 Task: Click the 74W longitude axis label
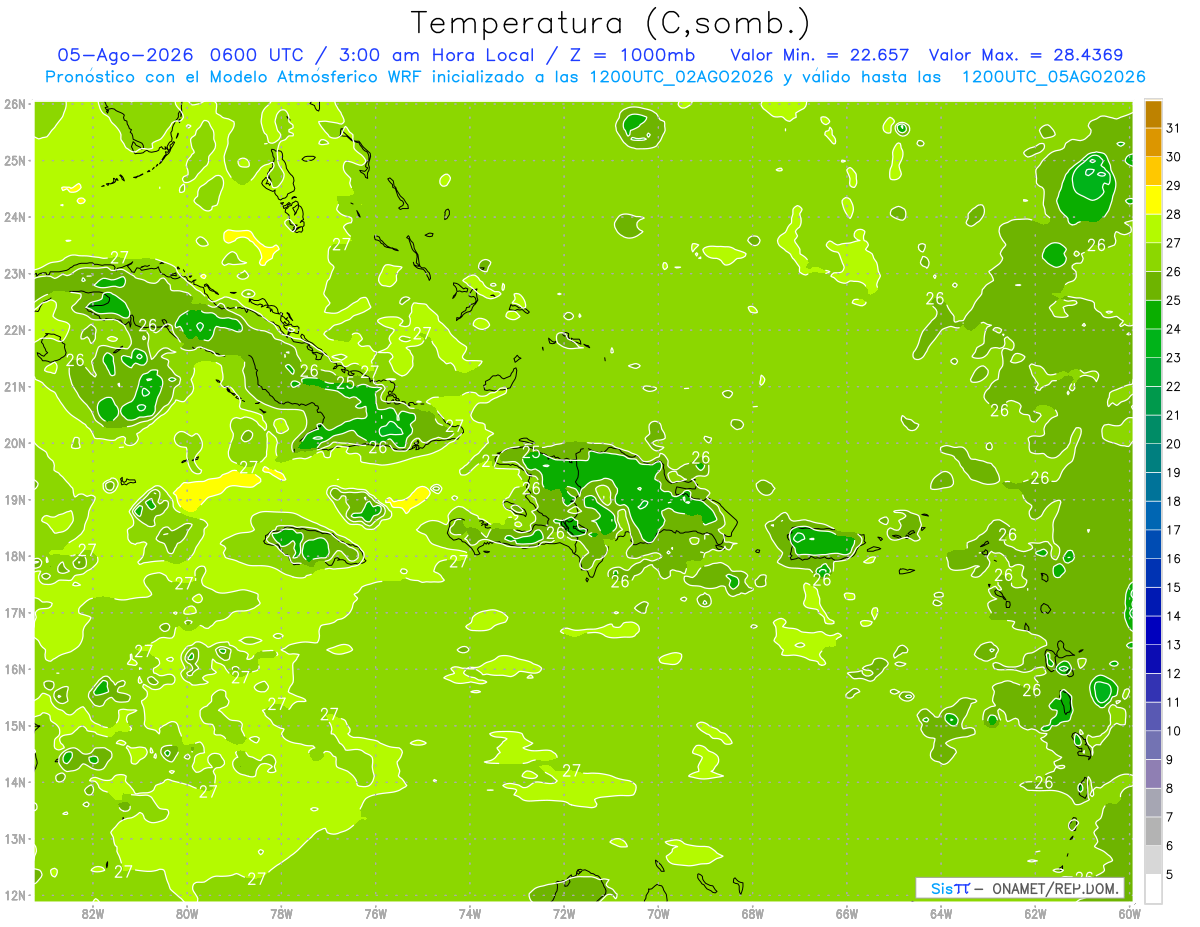tap(470, 913)
